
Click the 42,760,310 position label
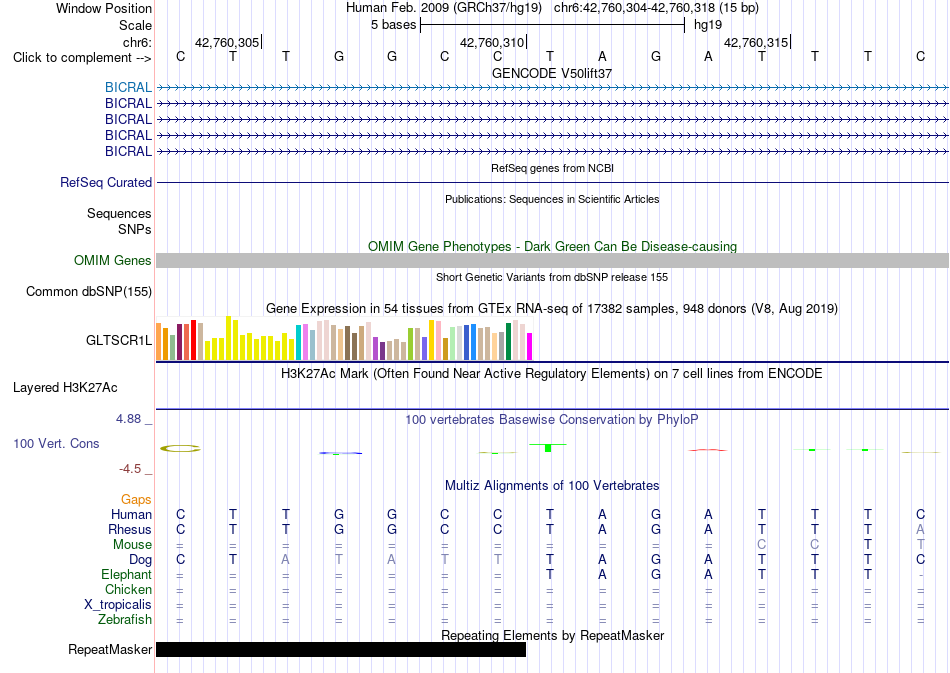(492, 42)
